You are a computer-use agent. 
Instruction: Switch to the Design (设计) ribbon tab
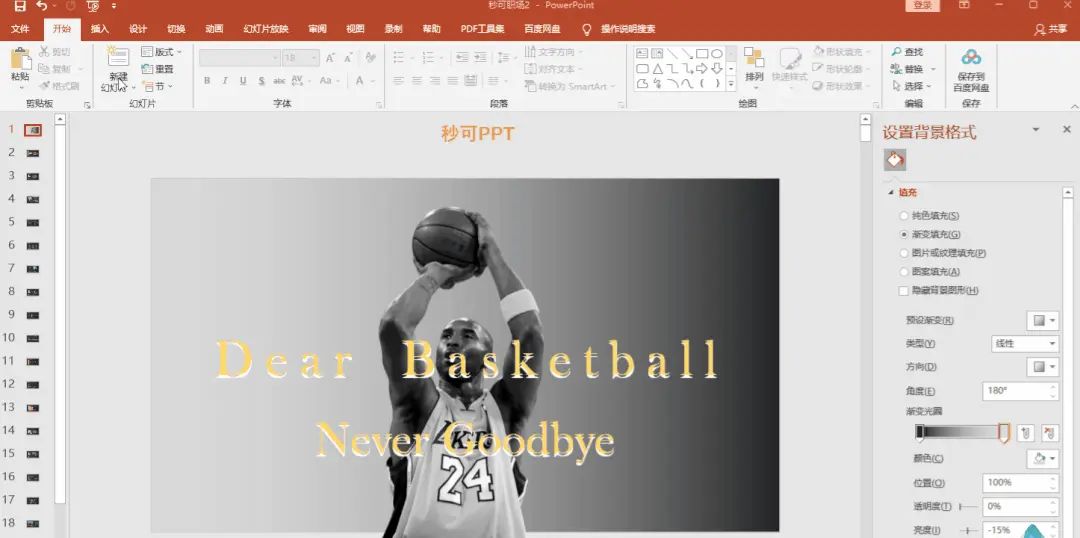point(138,29)
